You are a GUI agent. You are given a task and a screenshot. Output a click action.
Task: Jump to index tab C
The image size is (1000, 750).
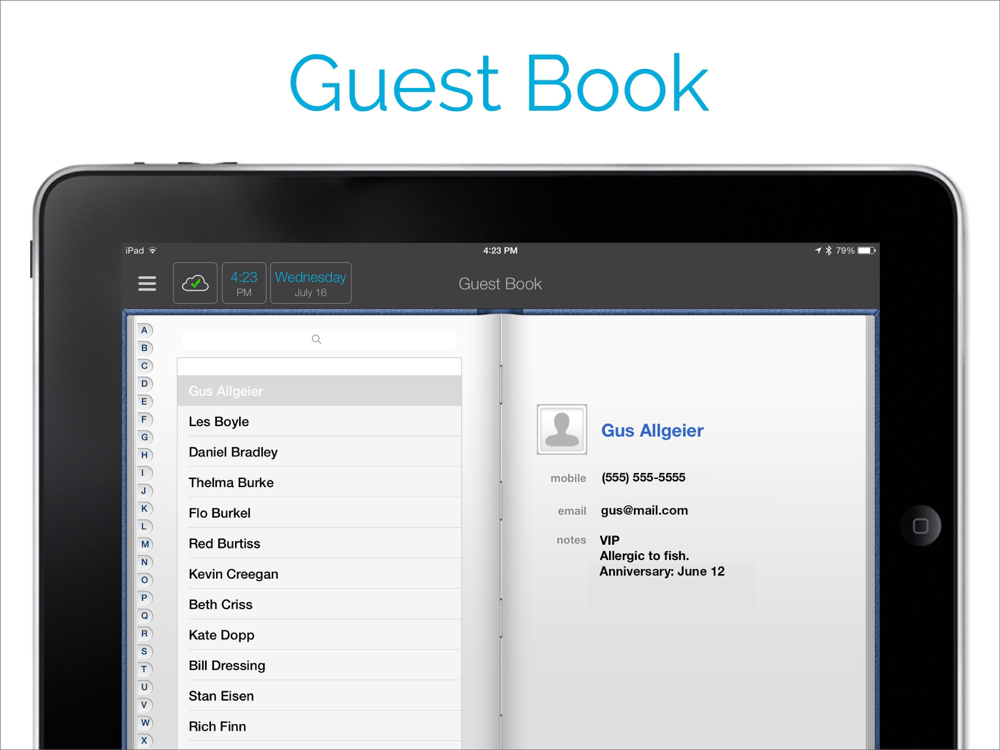pos(145,365)
